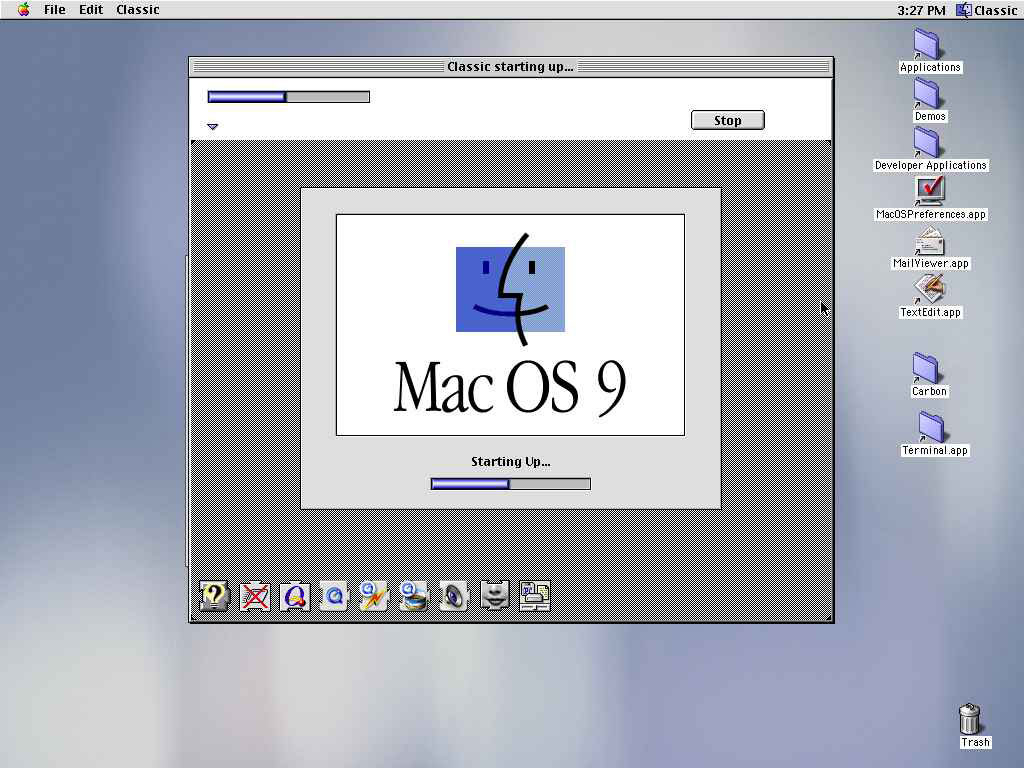
Task: Click the red-crossed-out extension icon
Action: coord(255,596)
